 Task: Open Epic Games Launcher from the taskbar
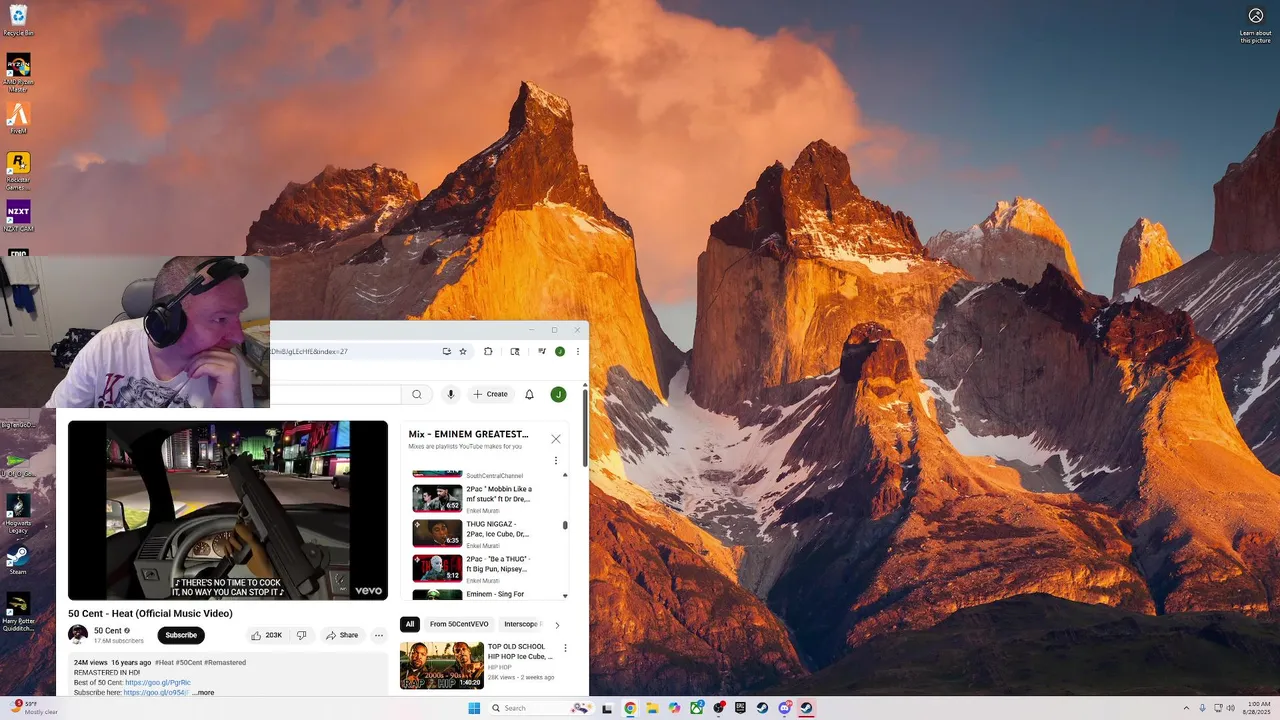pos(741,708)
